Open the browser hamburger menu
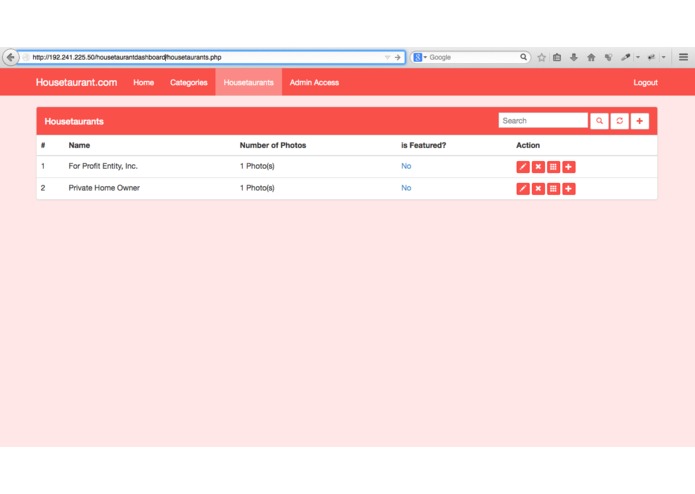This screenshot has height=494, width=695. [683, 57]
